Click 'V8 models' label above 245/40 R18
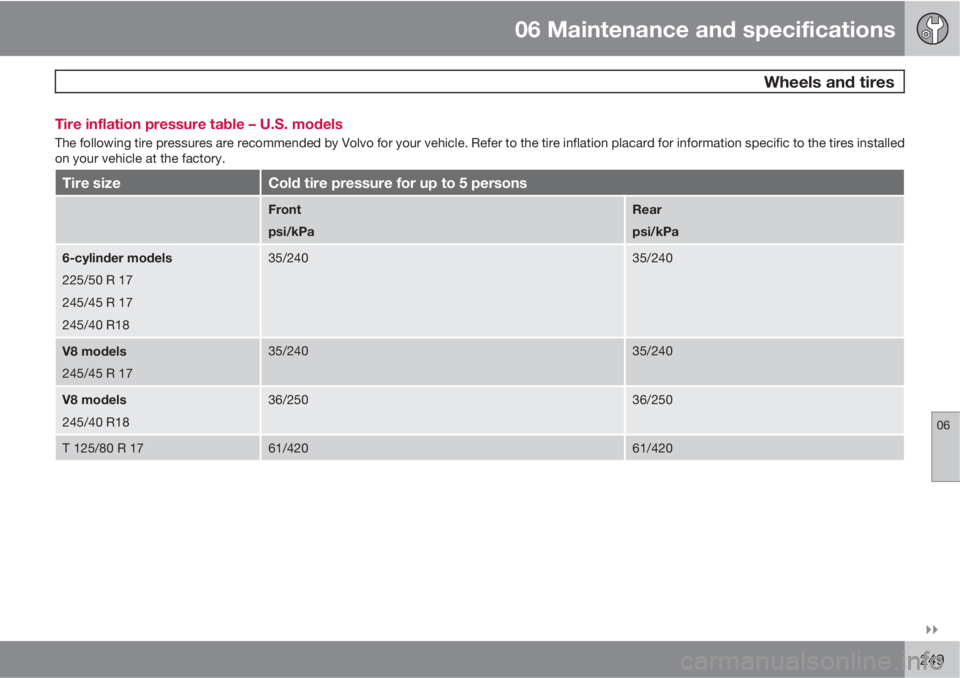 pyautogui.click(x=94, y=400)
